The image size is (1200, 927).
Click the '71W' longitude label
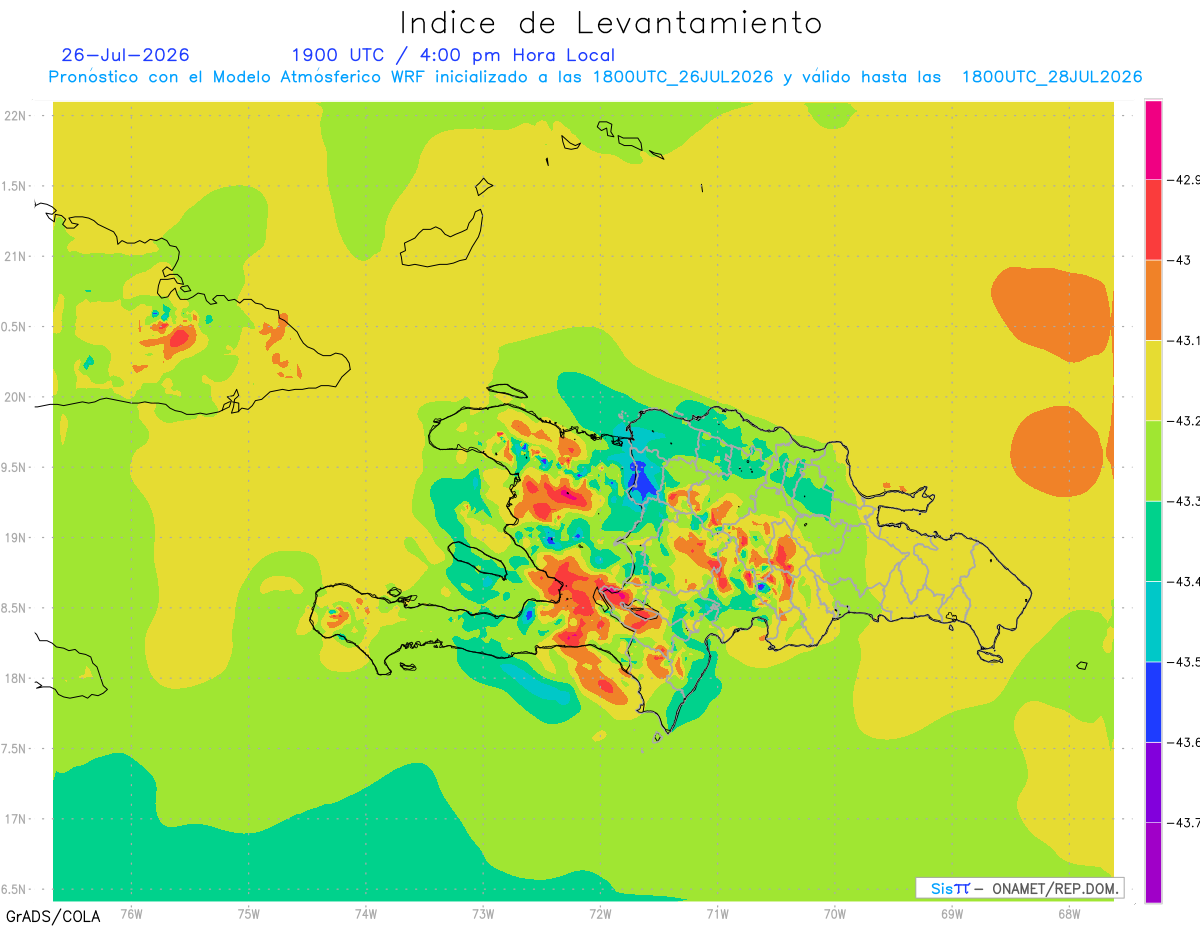point(717,914)
